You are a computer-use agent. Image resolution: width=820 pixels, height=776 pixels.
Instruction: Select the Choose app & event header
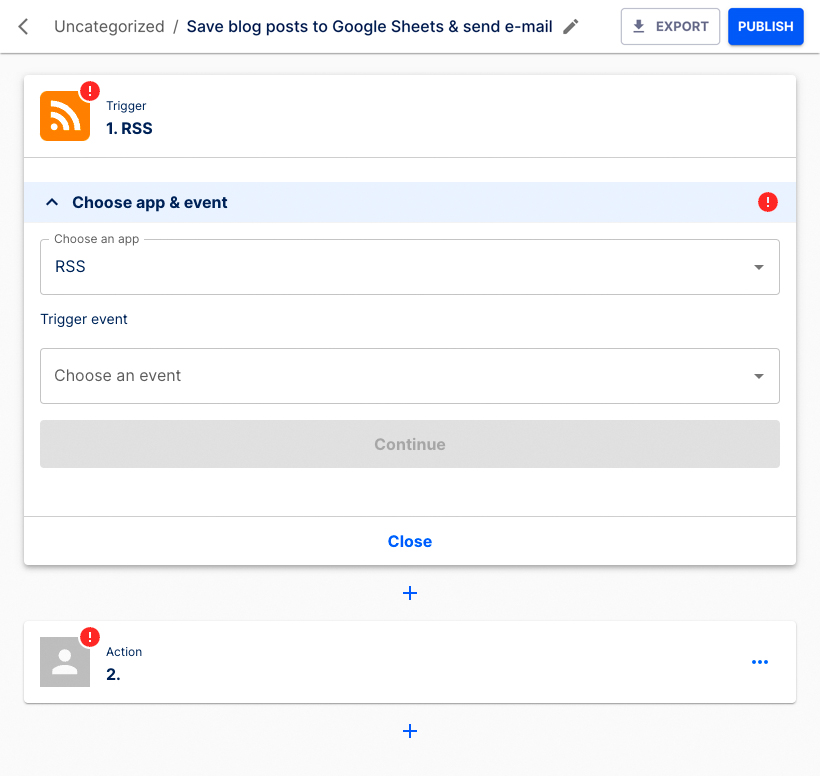point(151,202)
